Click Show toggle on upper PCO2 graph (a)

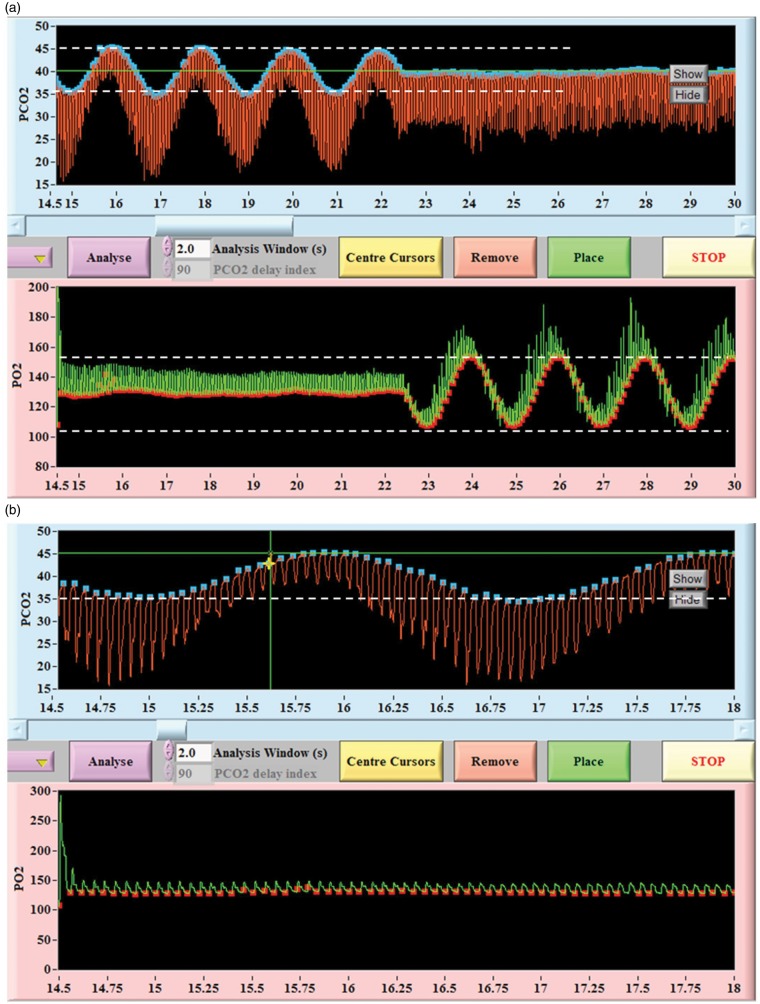coord(688,74)
